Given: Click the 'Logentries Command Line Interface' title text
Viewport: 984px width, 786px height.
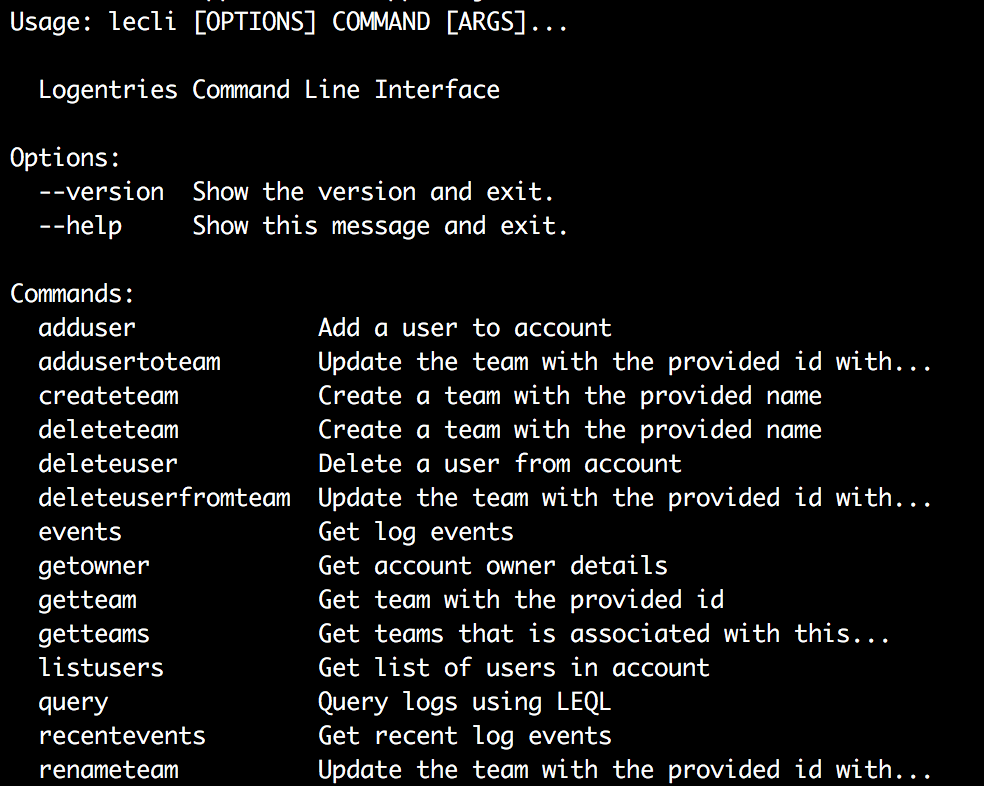Looking at the screenshot, I should tap(269, 90).
